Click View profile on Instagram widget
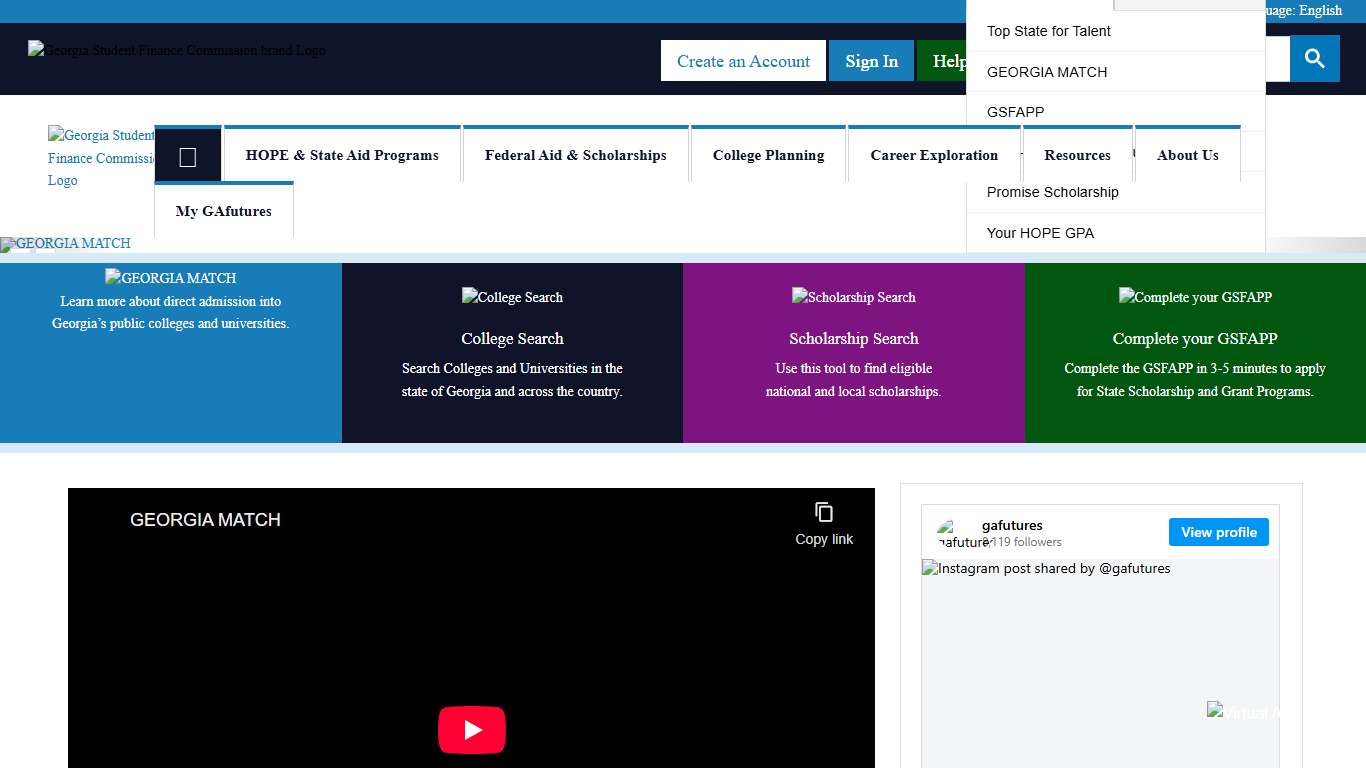 point(1218,532)
